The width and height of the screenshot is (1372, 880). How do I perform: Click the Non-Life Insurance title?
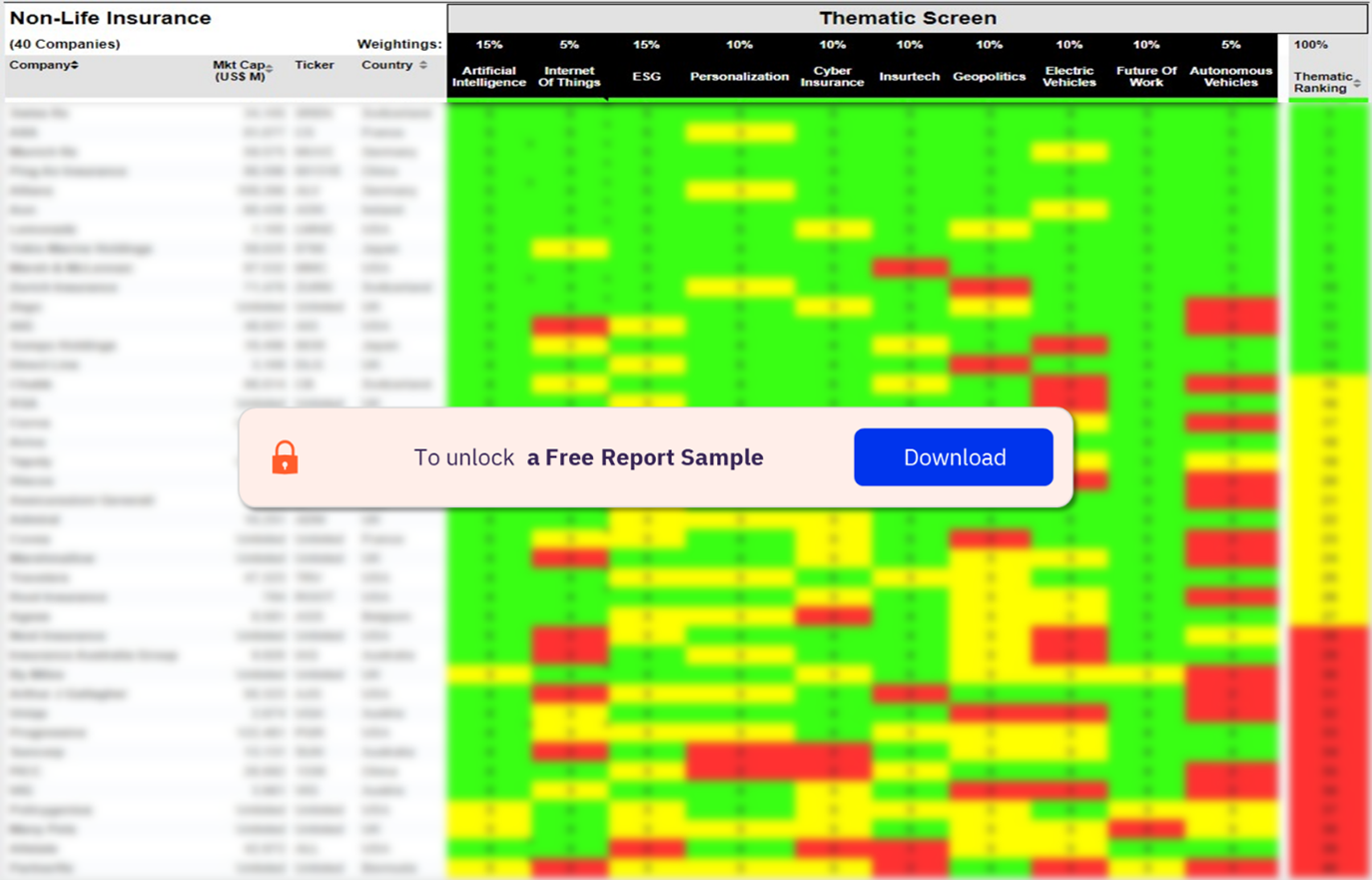[x=110, y=18]
